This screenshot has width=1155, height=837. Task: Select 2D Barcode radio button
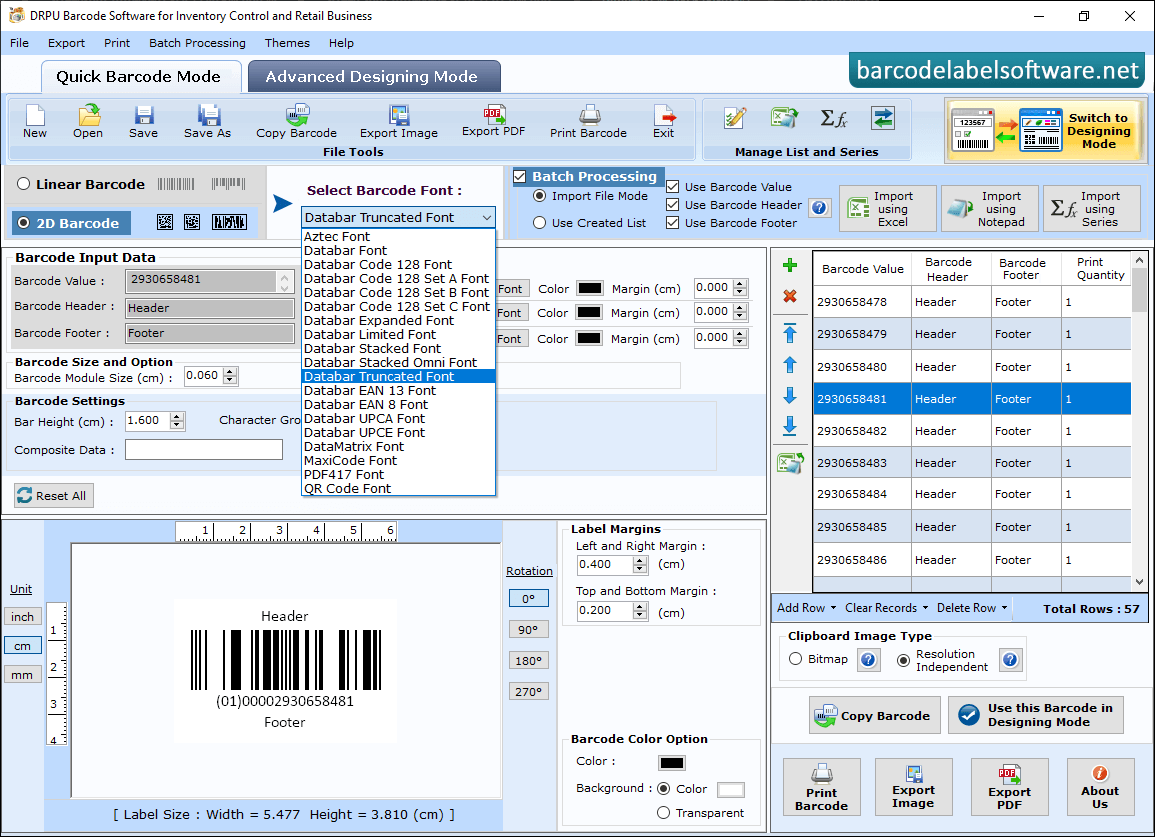[24, 223]
